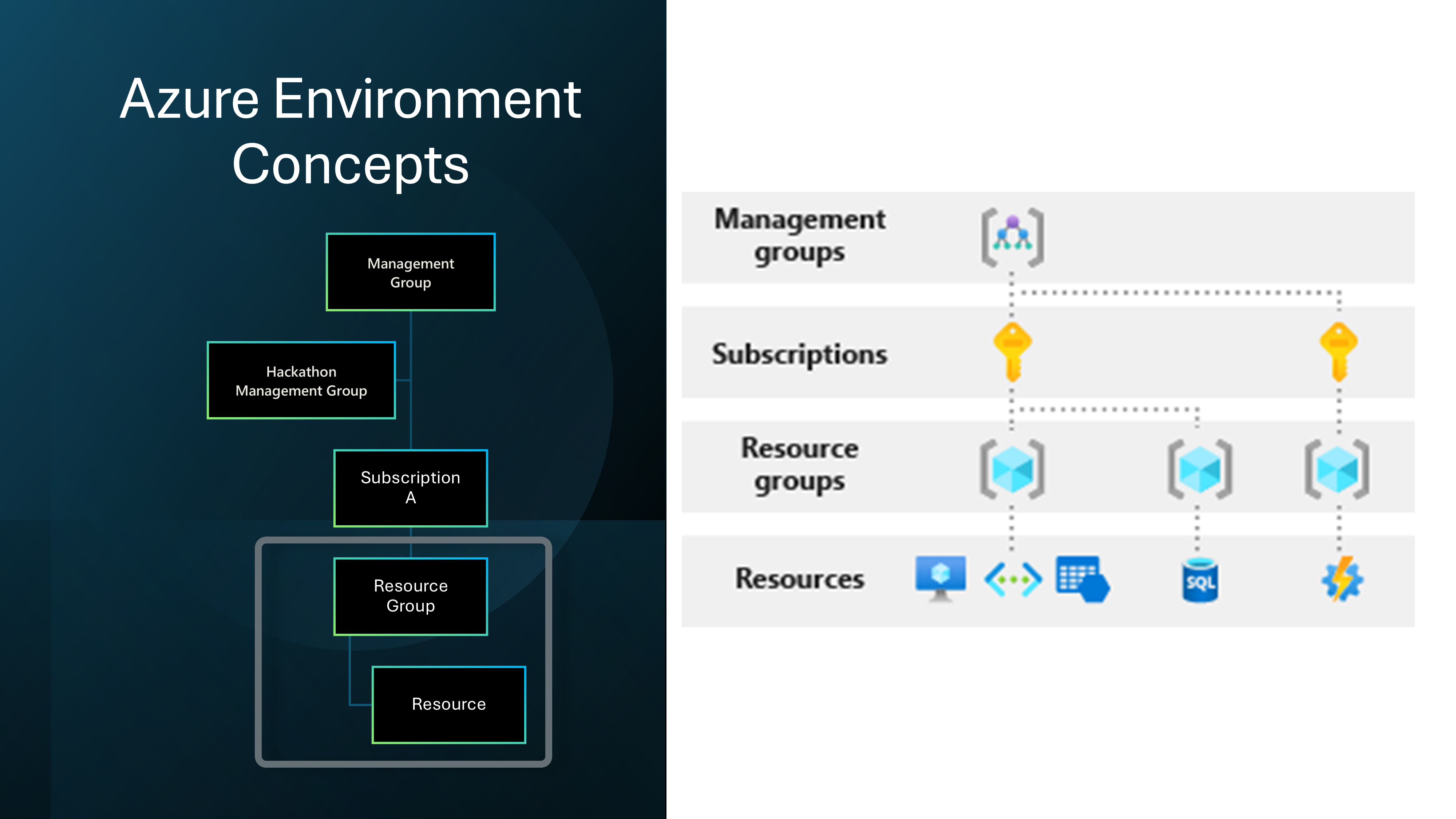Viewport: 1456px width, 819px height.
Task: Click the storage table resource icon
Action: click(x=1083, y=579)
